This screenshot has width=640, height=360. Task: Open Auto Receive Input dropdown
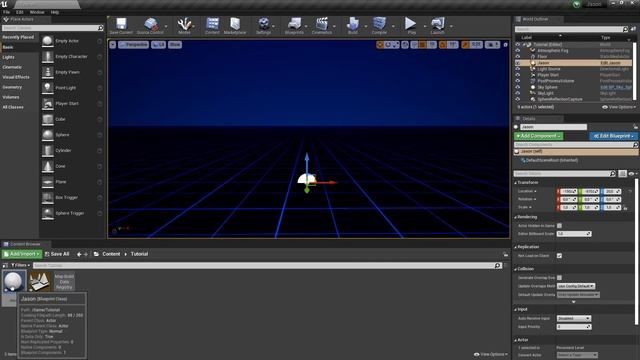tap(574, 318)
